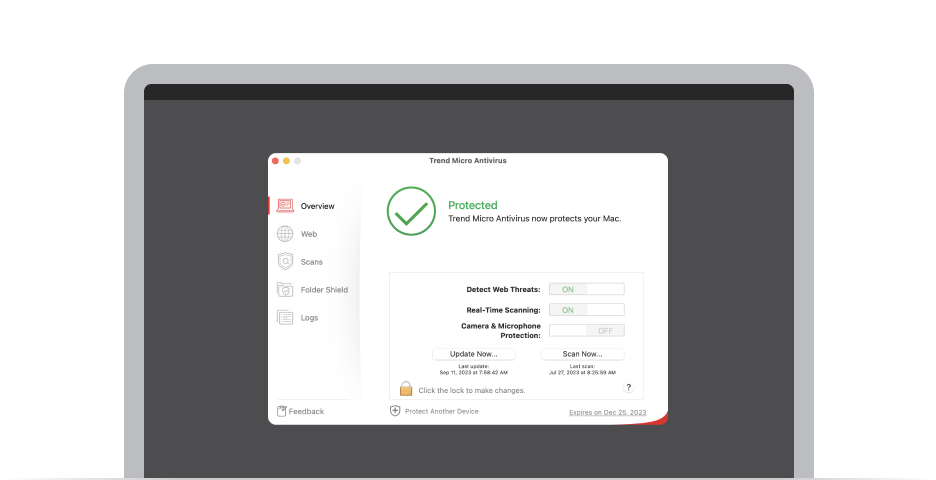Click the 'Camera & Microphone Protection:' label
This screenshot has height=480, width=936.
(x=501, y=331)
